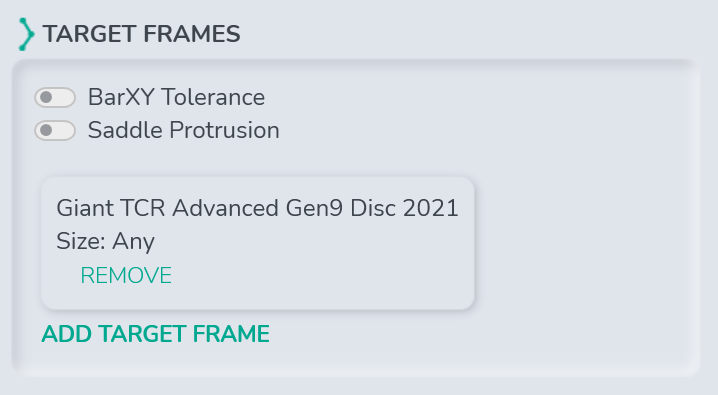
Task: Click the green chevron beside Target Frames
Action: tap(26, 34)
